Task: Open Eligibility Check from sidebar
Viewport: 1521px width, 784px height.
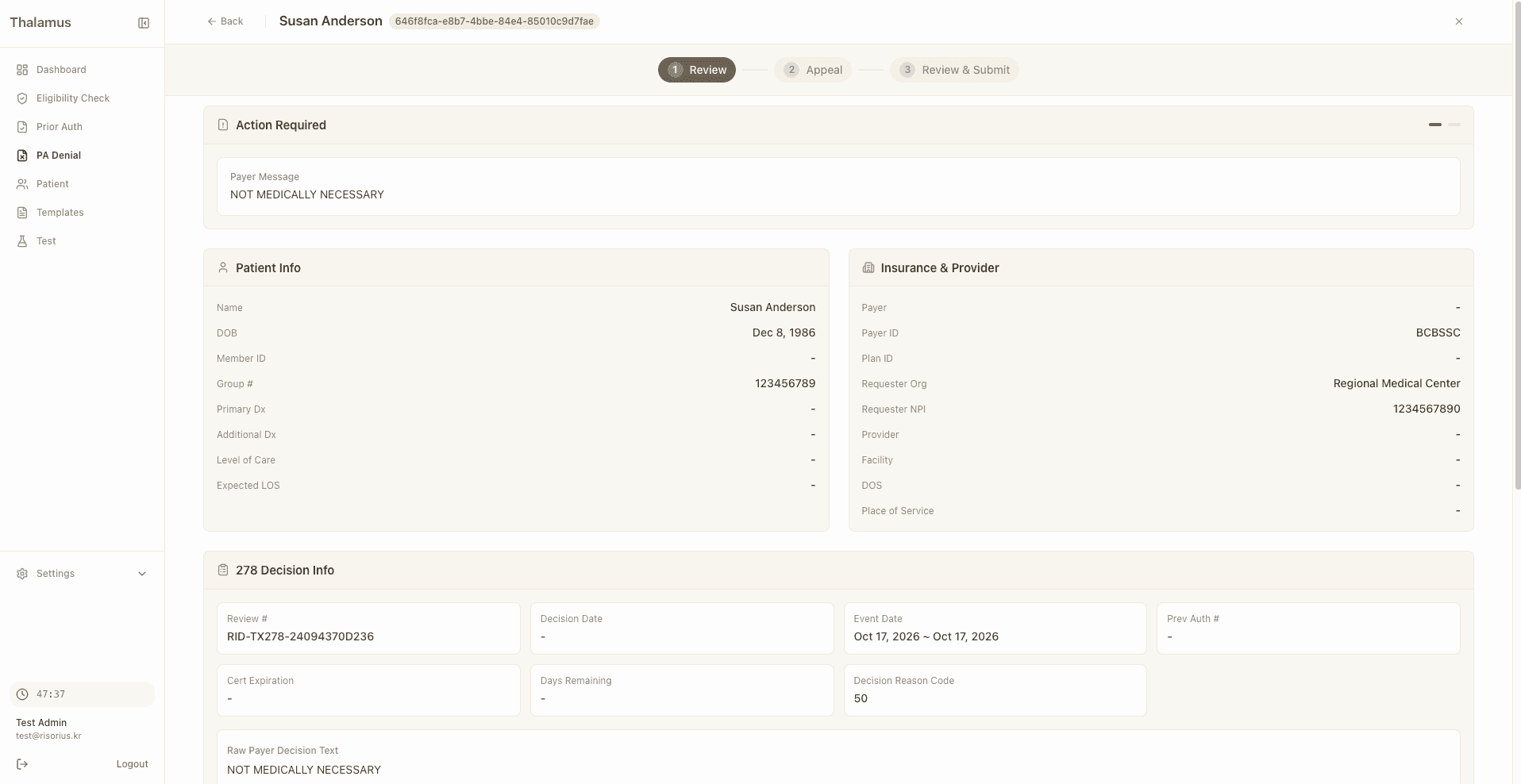Action: click(83, 98)
